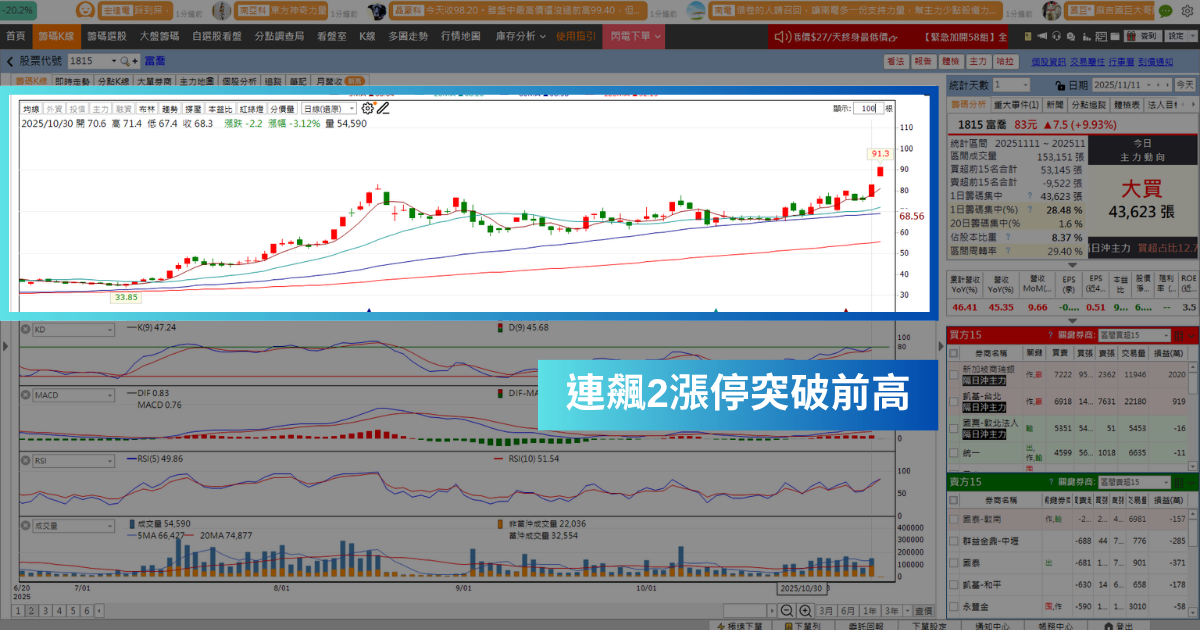The image size is (1200, 630).
Task: Open the MACD indicator dropdown
Action: pos(74,395)
